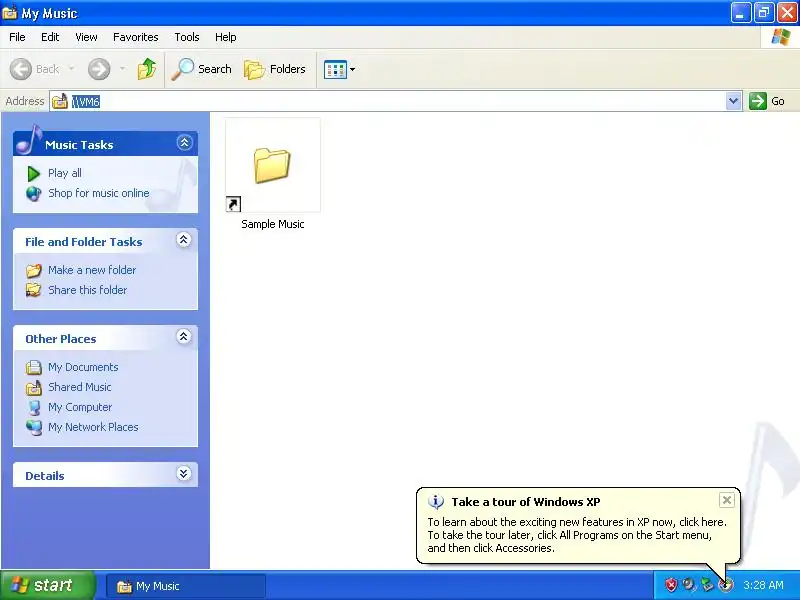
Task: Click Share this folder link
Action: point(87,290)
